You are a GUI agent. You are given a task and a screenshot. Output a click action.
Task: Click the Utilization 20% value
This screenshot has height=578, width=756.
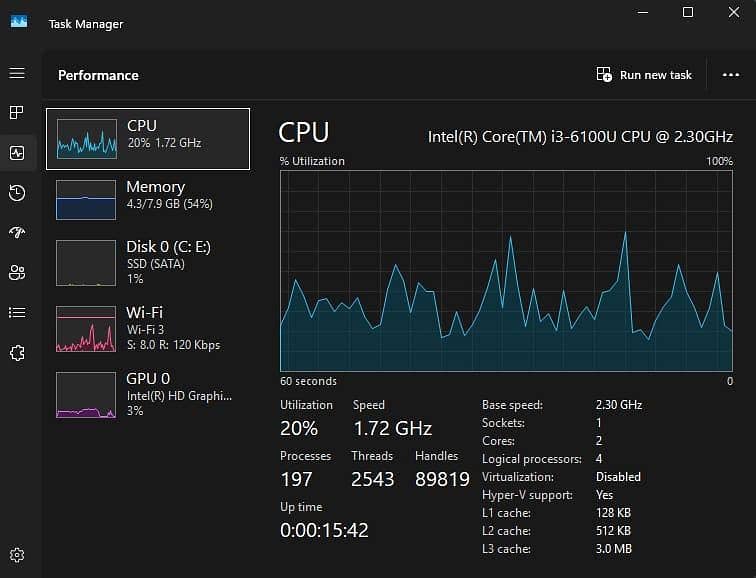pos(299,428)
